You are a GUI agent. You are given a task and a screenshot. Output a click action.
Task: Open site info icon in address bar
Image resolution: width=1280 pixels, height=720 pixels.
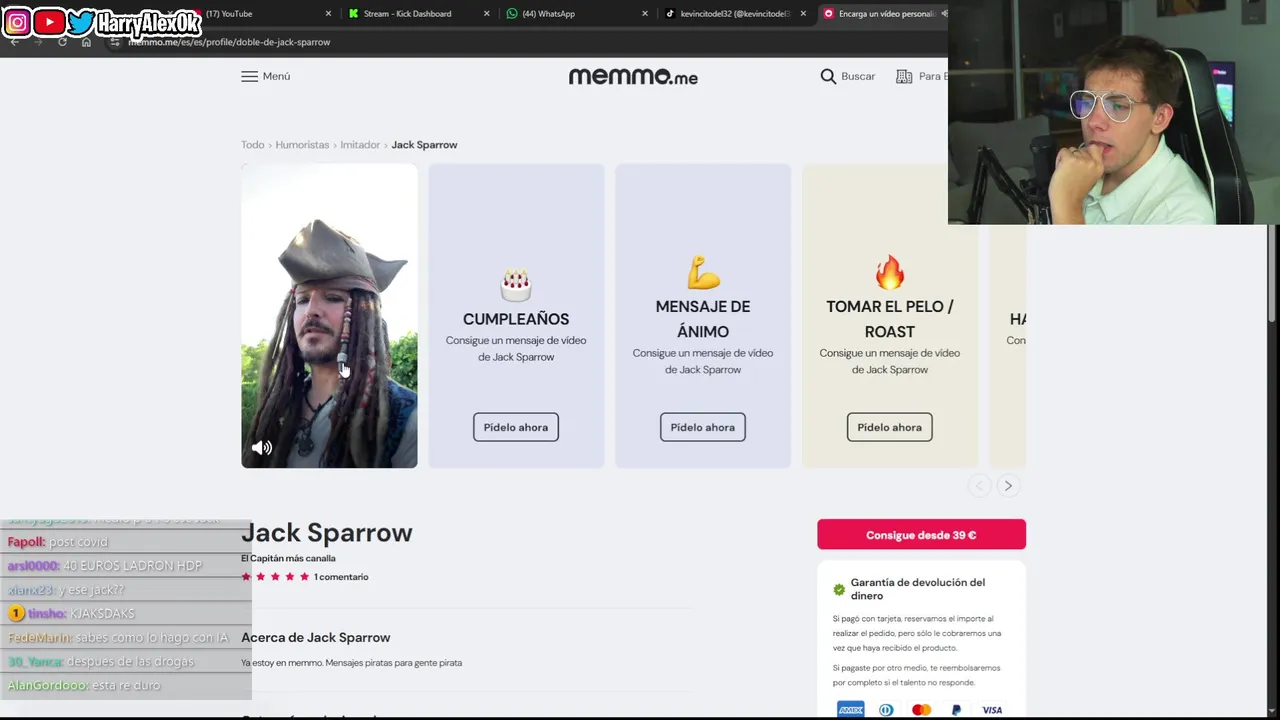tap(115, 42)
